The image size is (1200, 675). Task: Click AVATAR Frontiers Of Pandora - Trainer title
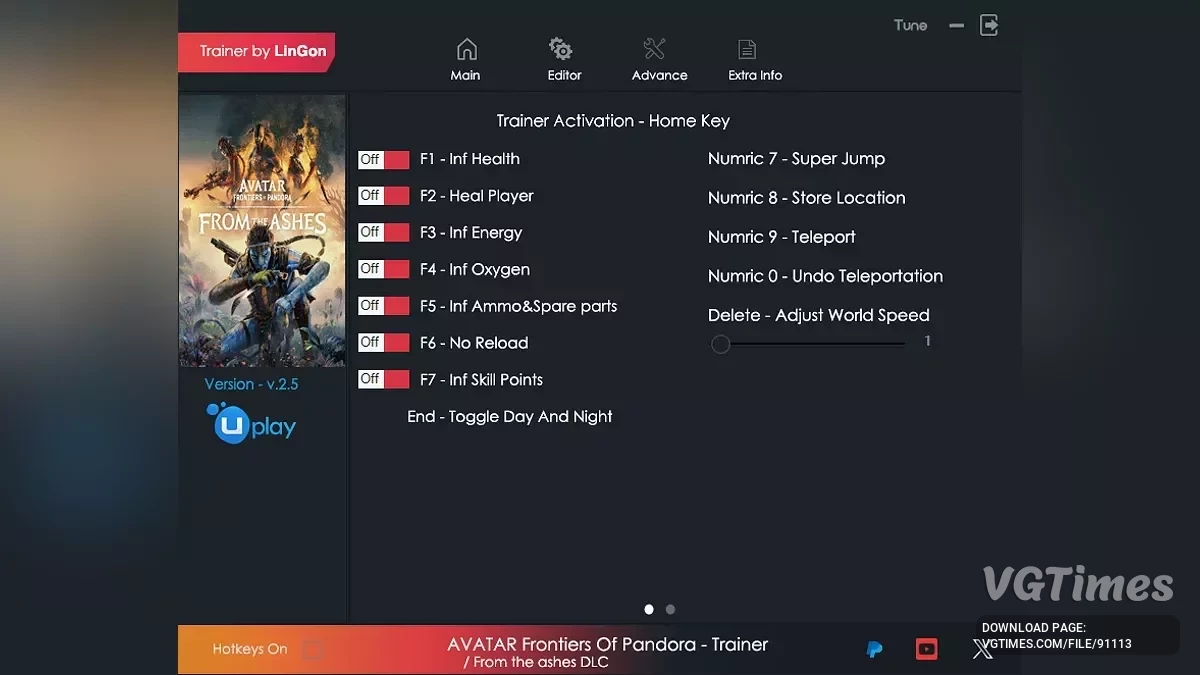pyautogui.click(x=607, y=644)
